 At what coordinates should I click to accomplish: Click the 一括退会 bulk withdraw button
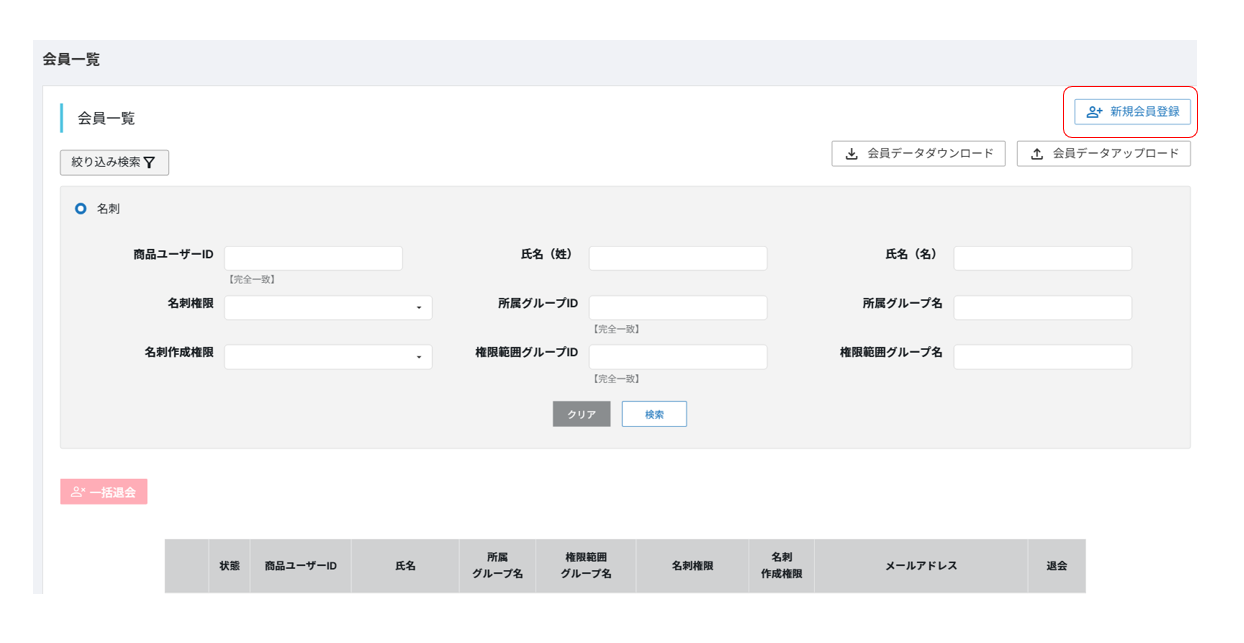(x=104, y=492)
